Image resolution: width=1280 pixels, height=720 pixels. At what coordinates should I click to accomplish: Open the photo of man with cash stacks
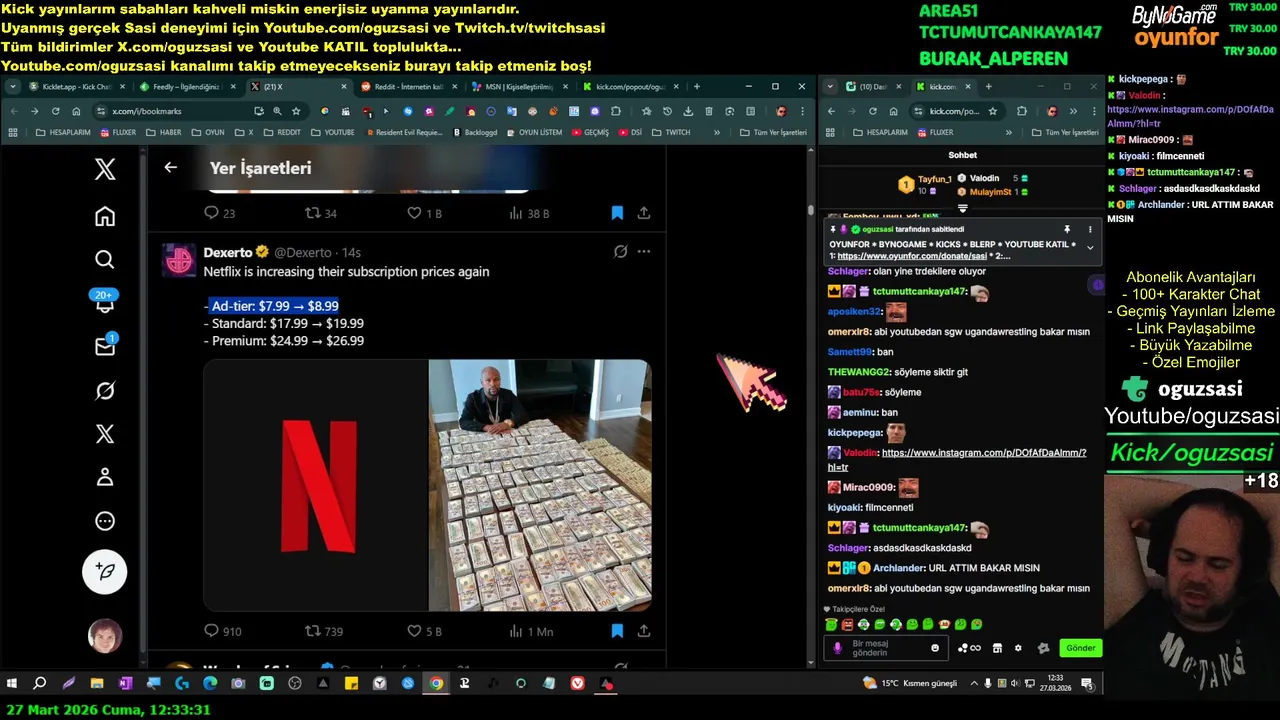pyautogui.click(x=540, y=485)
